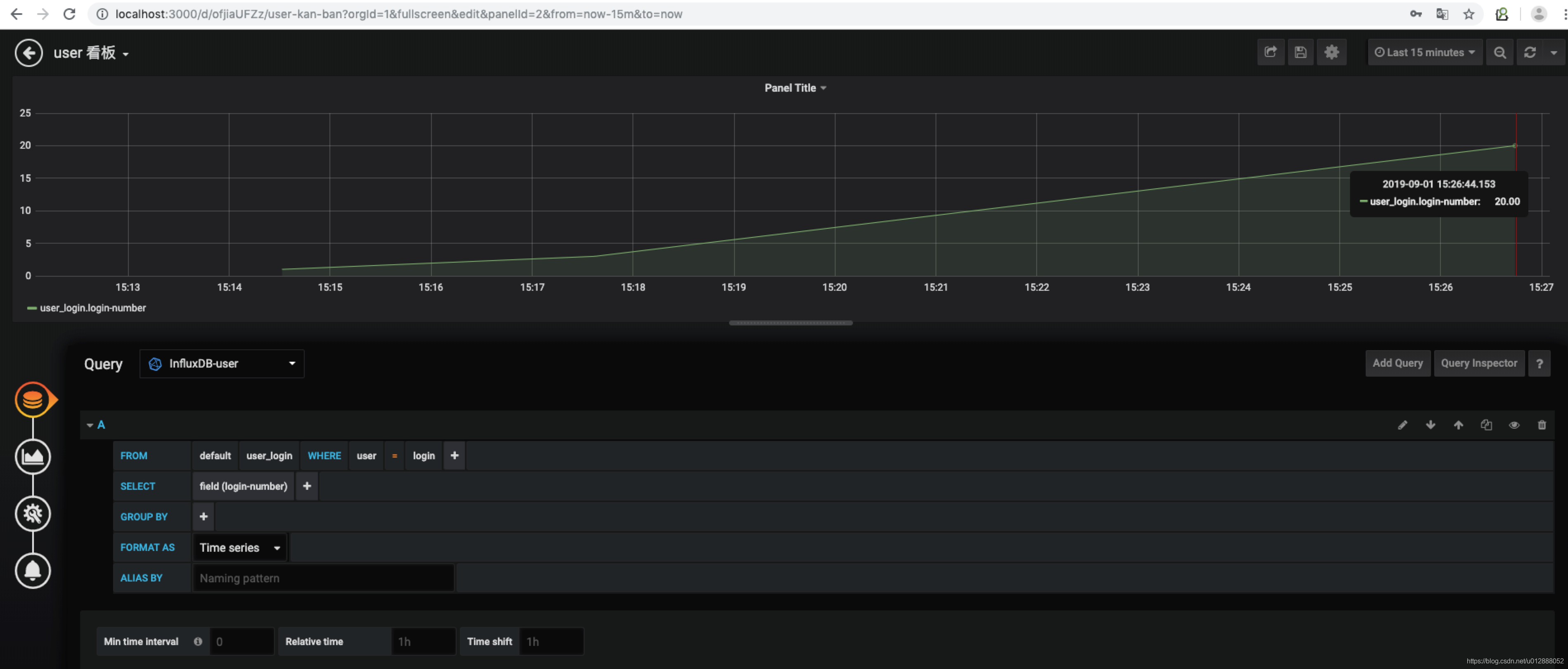
Task: Move query A up
Action: tap(1459, 425)
